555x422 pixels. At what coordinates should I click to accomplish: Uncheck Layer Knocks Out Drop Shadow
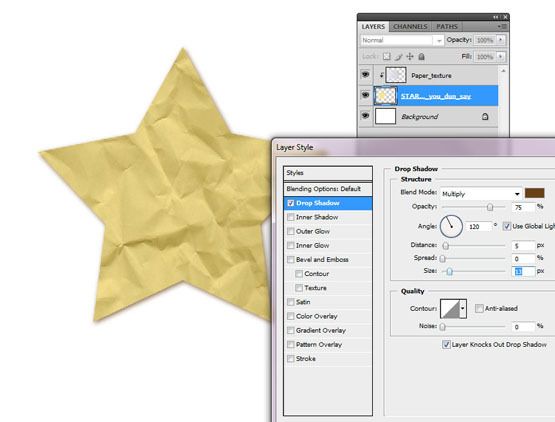pos(446,344)
